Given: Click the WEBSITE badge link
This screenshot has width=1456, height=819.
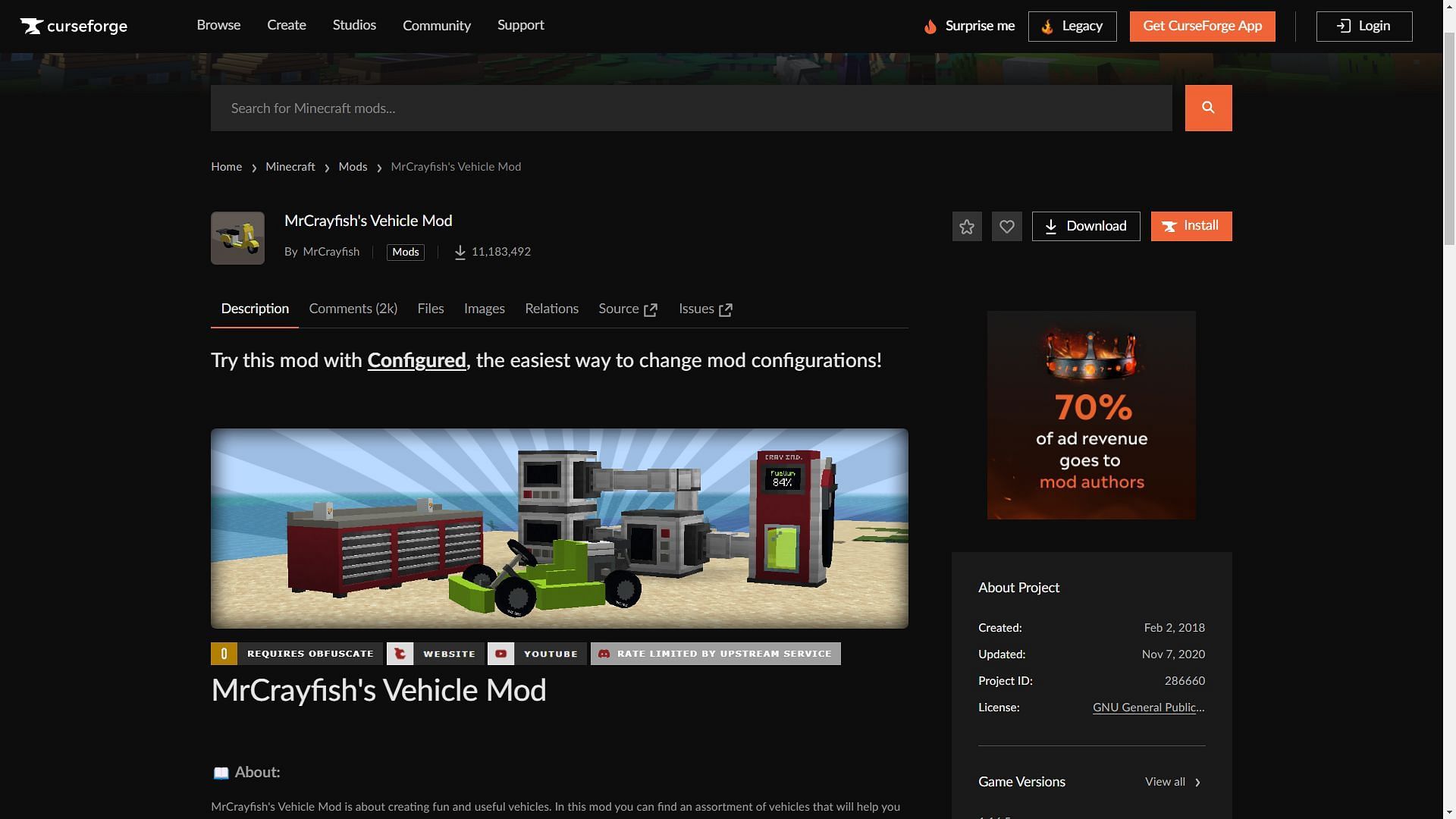Looking at the screenshot, I should click(x=434, y=654).
